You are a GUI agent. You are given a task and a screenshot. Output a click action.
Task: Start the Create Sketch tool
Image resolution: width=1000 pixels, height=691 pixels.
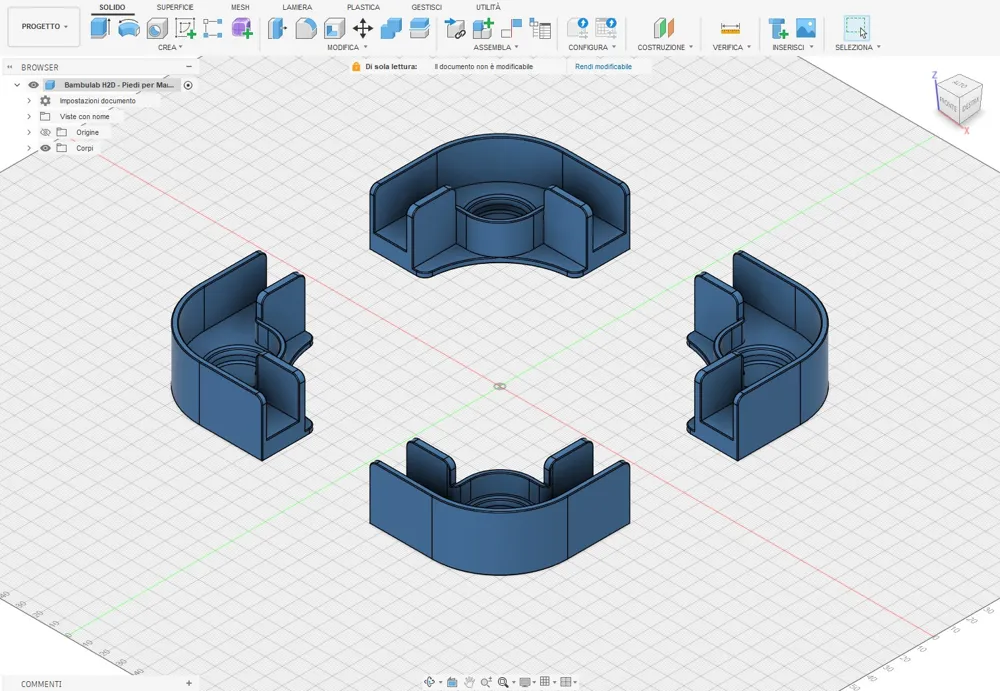[x=186, y=28]
